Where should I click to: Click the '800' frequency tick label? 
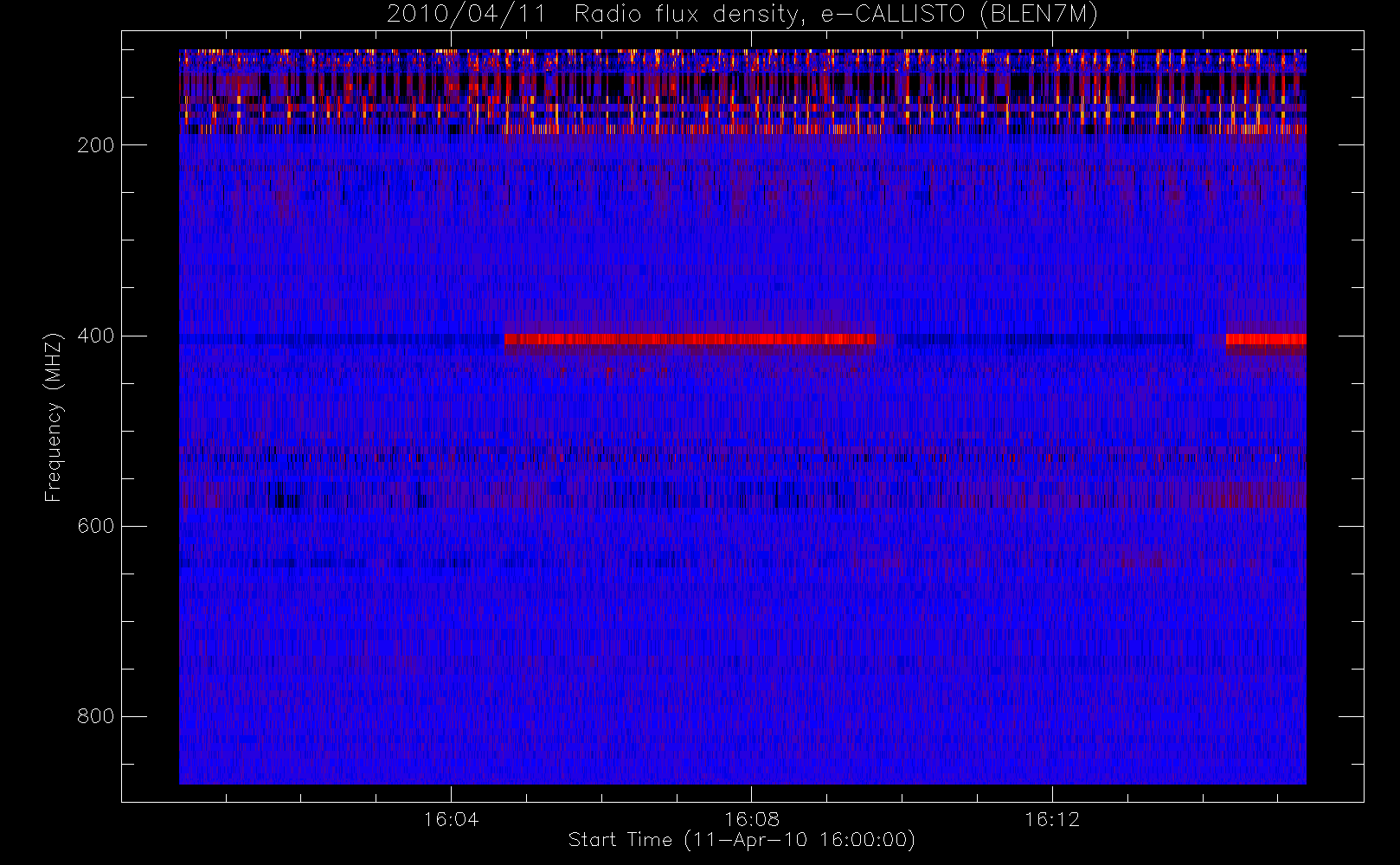(x=96, y=716)
